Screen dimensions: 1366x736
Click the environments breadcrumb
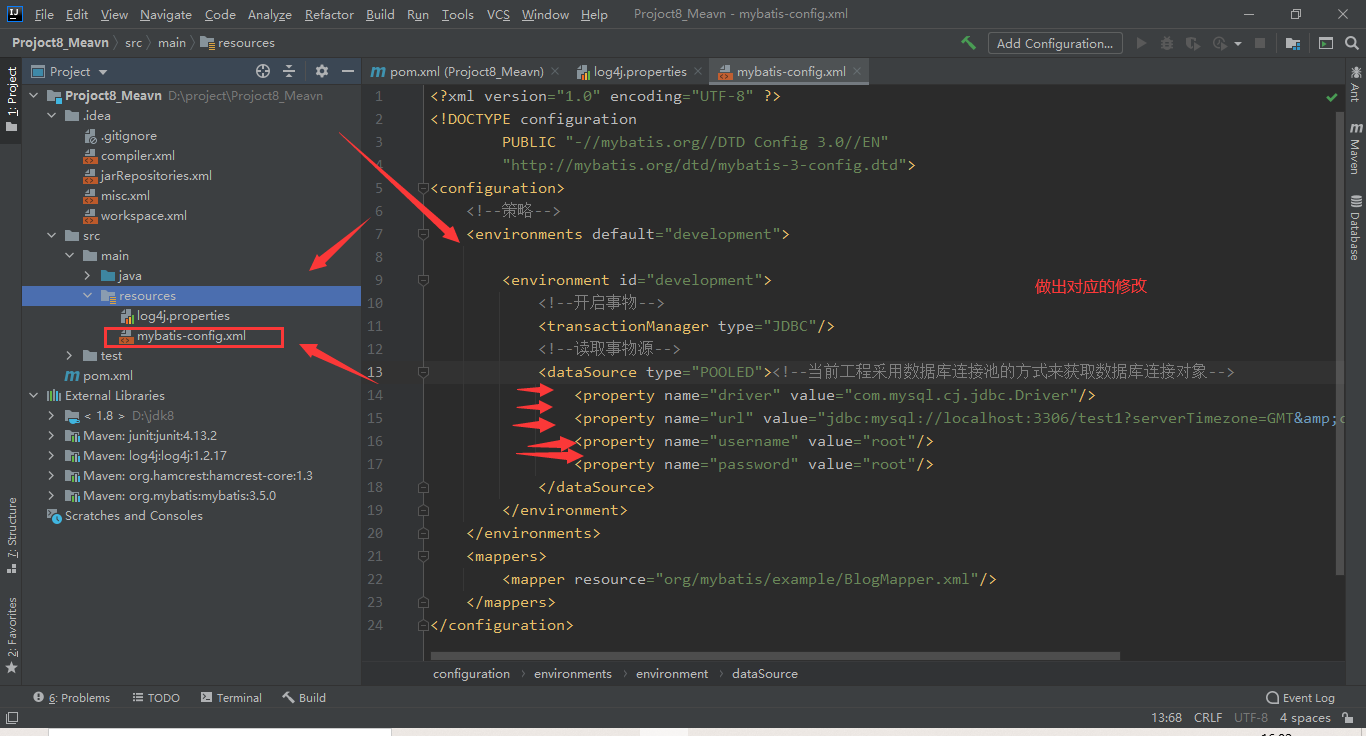[572, 674]
